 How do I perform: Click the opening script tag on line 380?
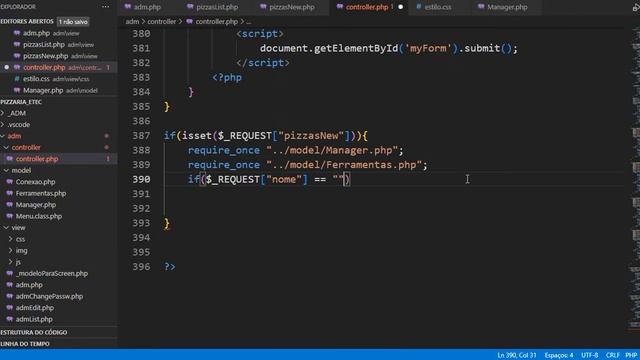click(x=260, y=33)
